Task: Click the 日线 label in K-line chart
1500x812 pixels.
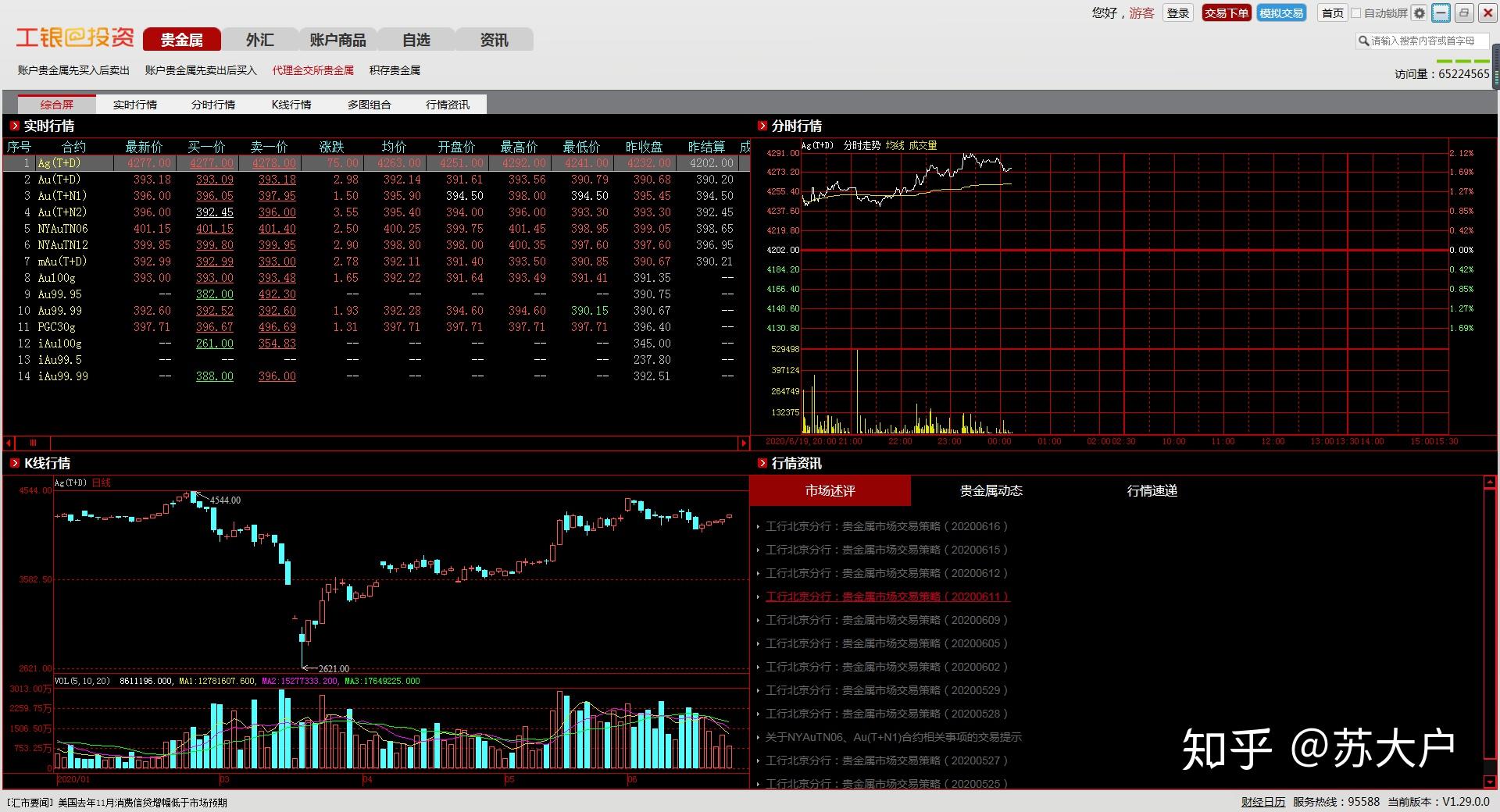Action: tap(102, 483)
